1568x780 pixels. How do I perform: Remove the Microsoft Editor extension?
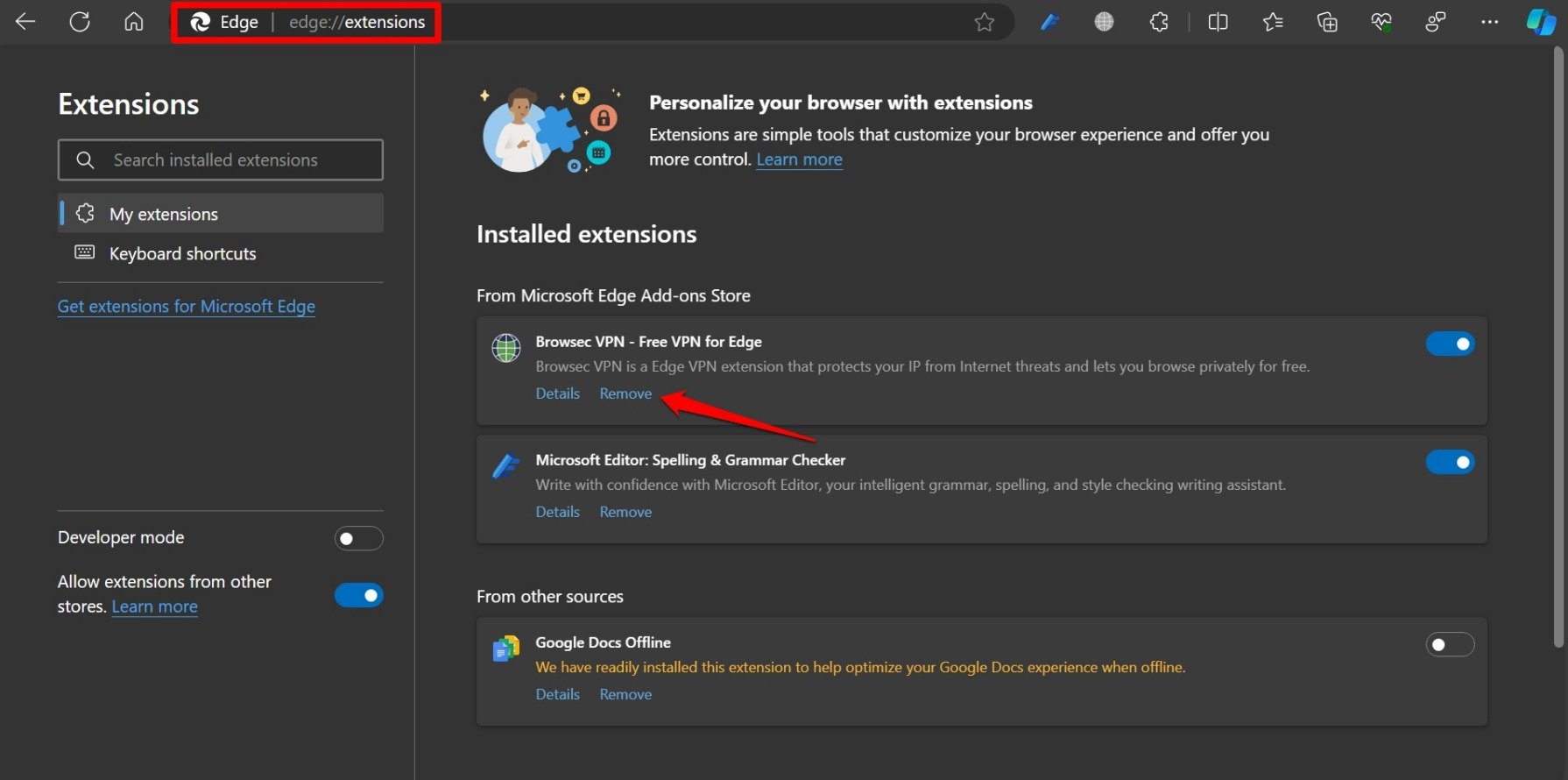[x=625, y=512]
